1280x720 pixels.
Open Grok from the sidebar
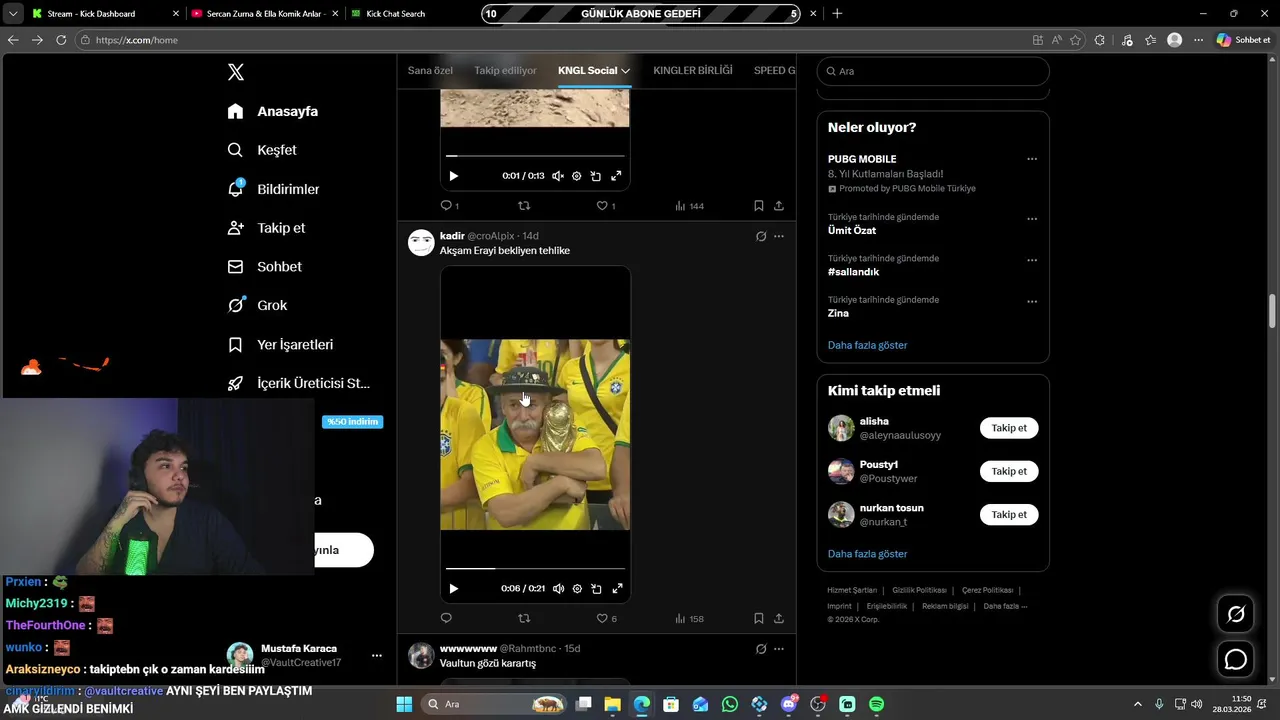pyautogui.click(x=257, y=306)
